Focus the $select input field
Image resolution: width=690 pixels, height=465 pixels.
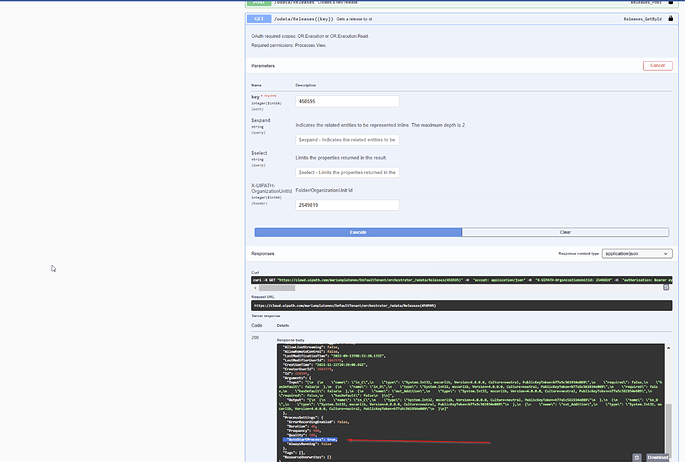click(347, 172)
